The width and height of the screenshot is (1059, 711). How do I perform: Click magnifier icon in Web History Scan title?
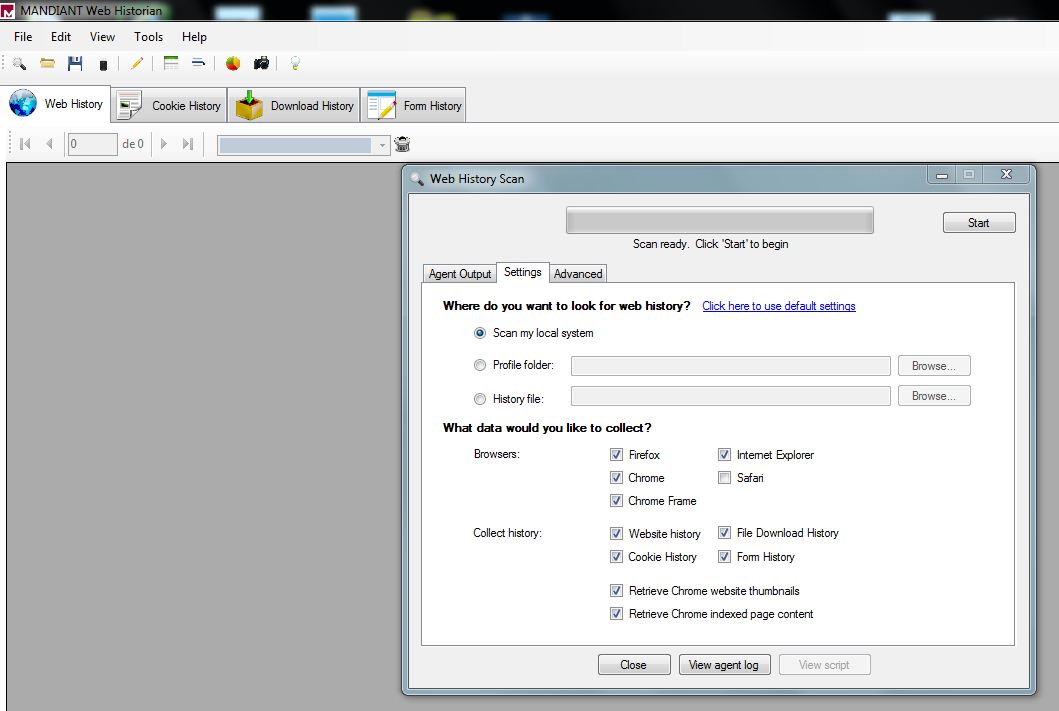(x=417, y=179)
